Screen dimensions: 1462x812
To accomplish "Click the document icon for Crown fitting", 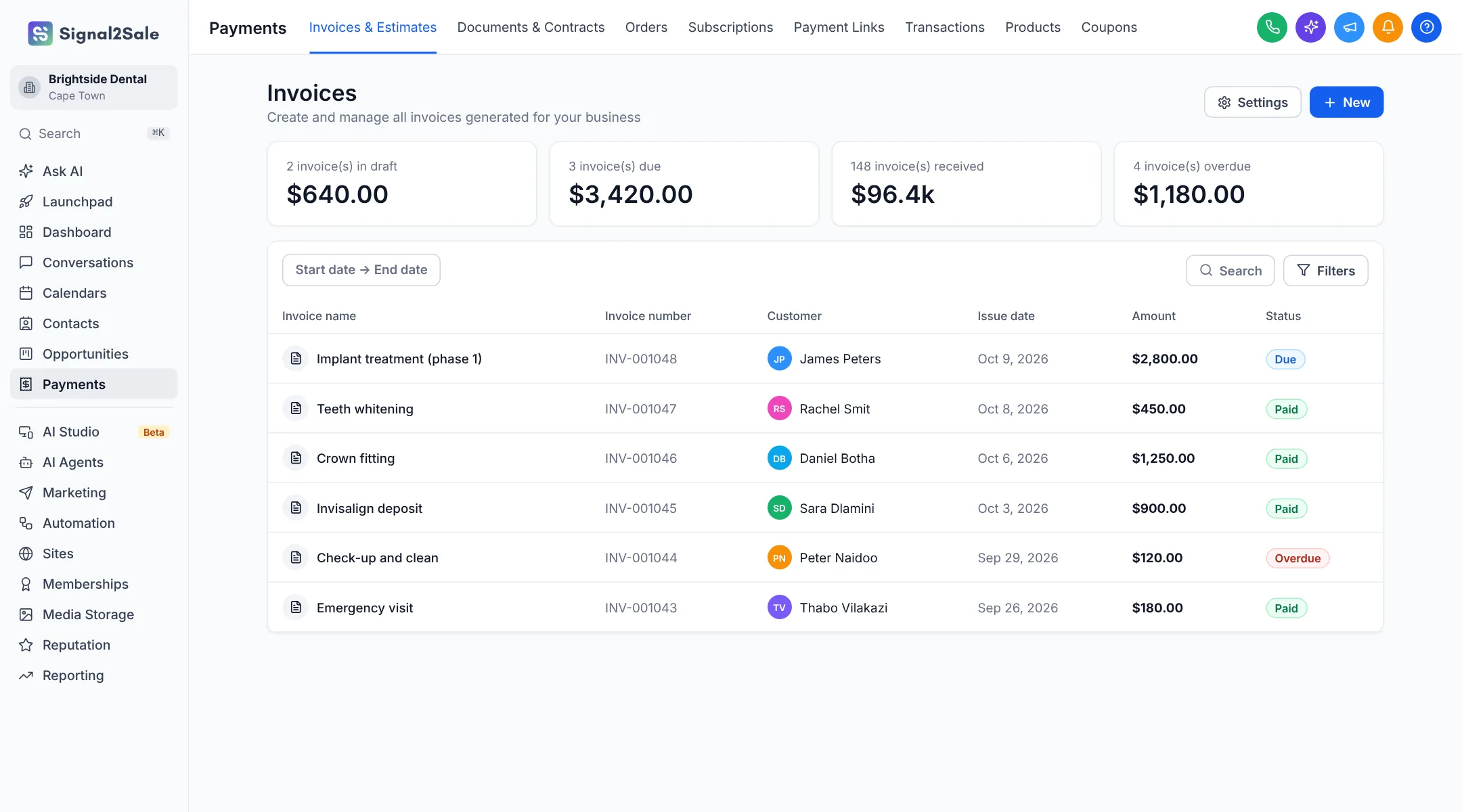I will (x=296, y=458).
